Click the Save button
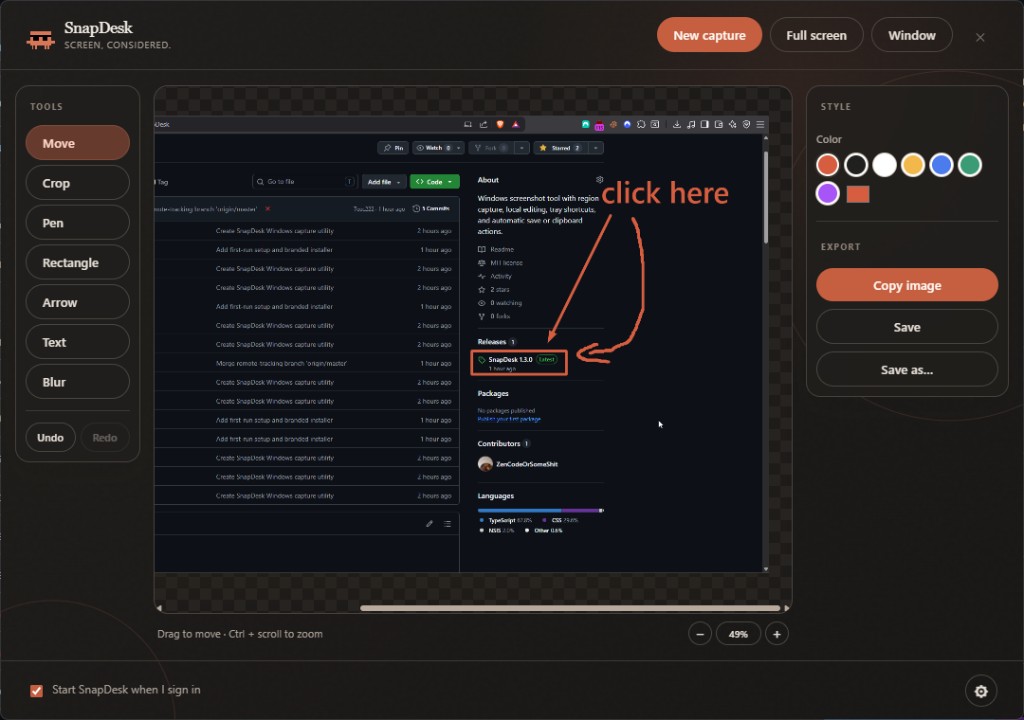1024x720 pixels. [907, 327]
